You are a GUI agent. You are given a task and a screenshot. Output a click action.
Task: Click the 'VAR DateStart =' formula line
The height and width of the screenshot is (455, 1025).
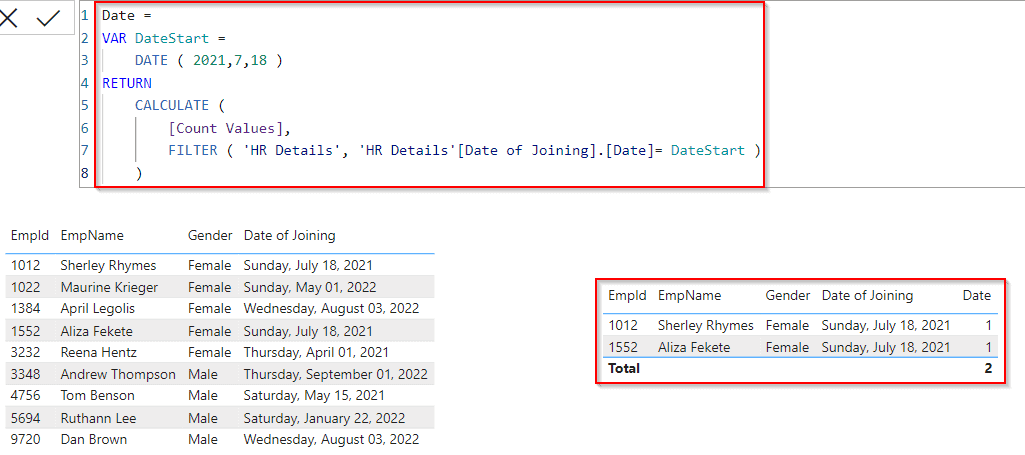pyautogui.click(x=163, y=39)
